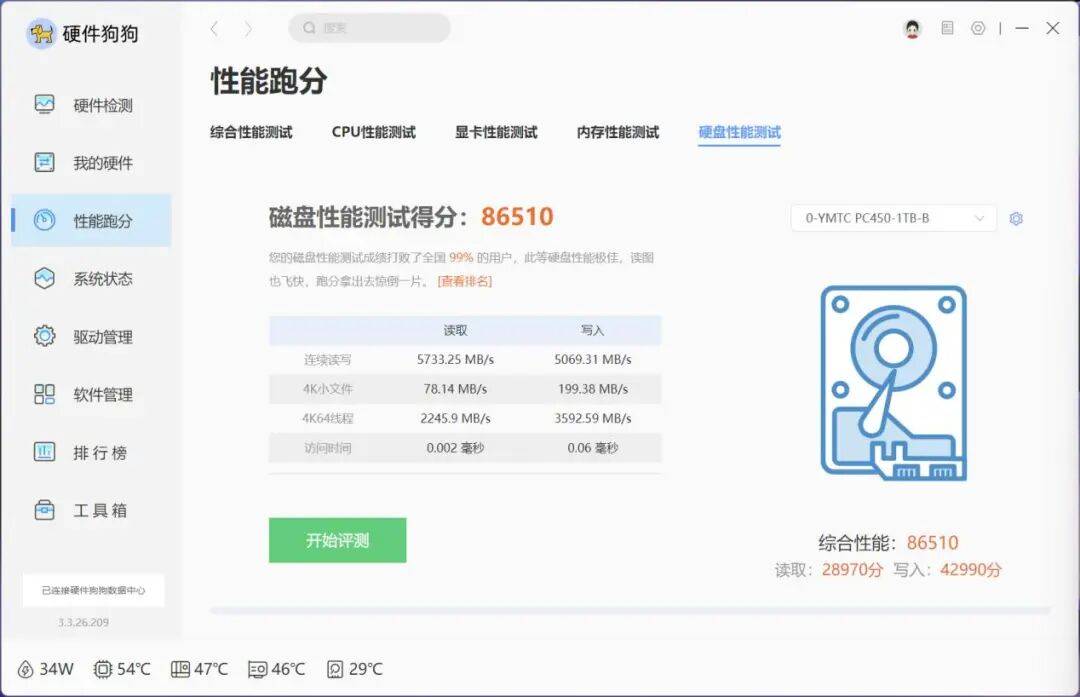Click the 28970分 read score
Viewport: 1080px width, 697px height.
click(x=852, y=570)
